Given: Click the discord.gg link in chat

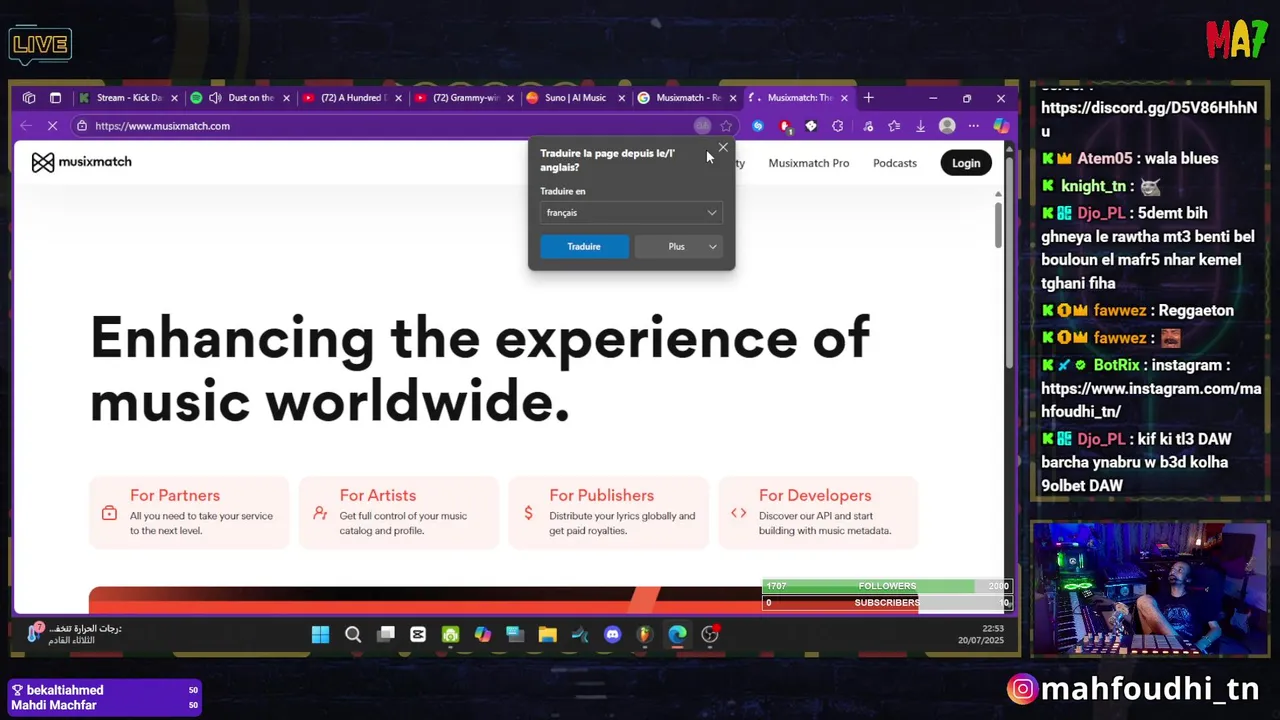Looking at the screenshot, I should [x=1149, y=119].
